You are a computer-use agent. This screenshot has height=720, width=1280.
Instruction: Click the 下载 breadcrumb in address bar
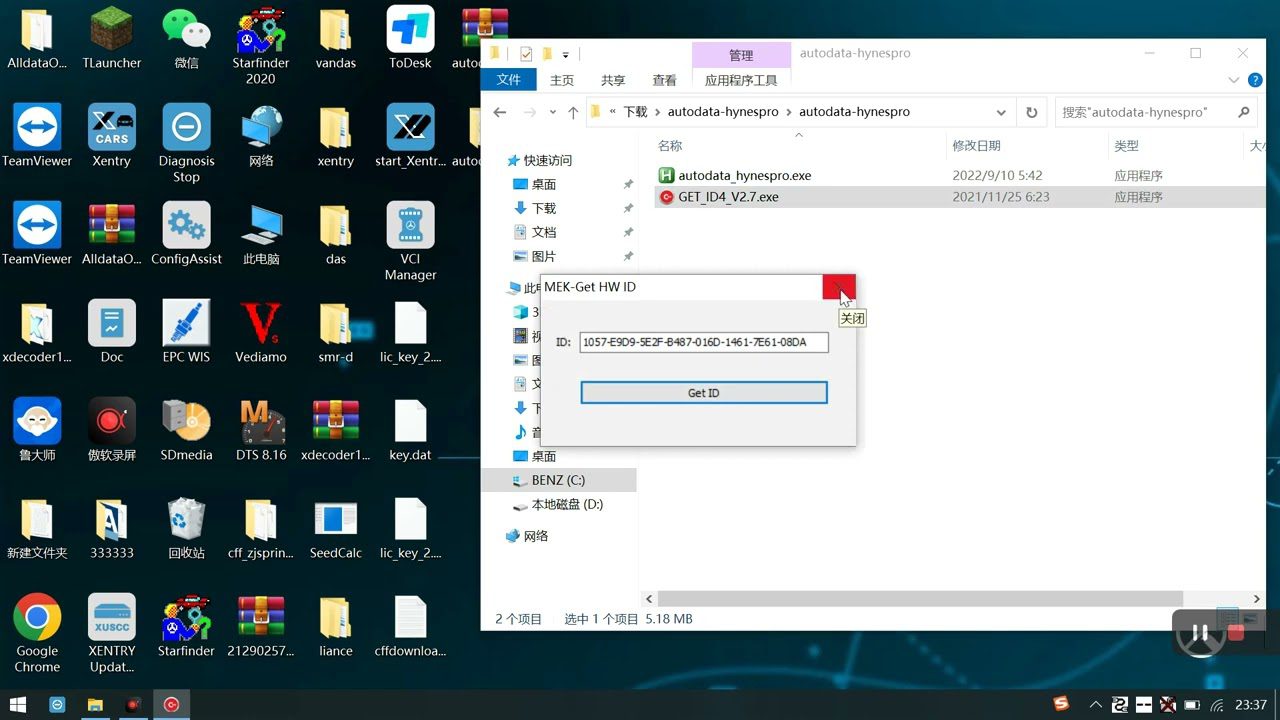[635, 112]
